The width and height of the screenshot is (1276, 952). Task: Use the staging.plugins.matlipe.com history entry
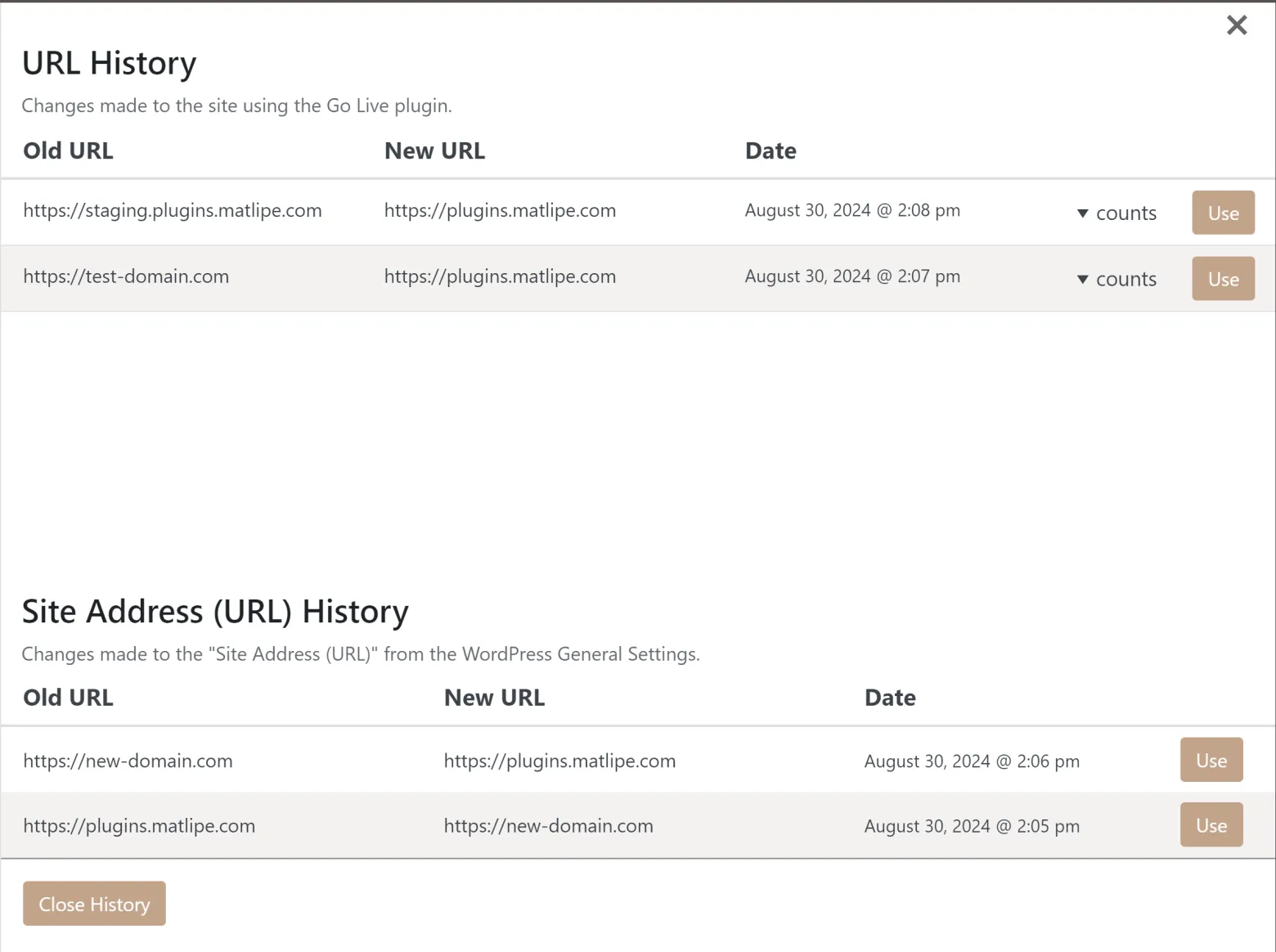point(1222,213)
